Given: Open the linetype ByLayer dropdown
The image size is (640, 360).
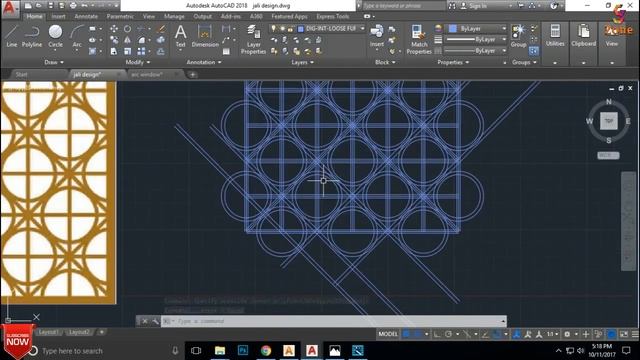Looking at the screenshot, I should click(x=476, y=51).
